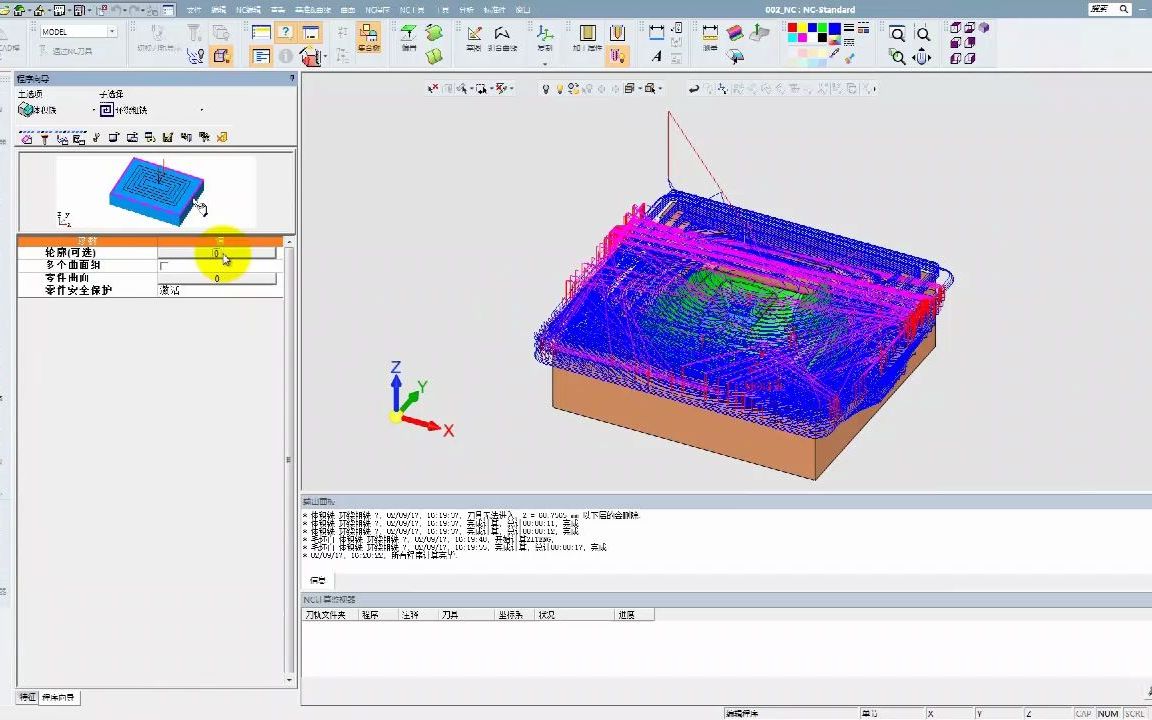
Task: Open the MODEL dropdown list
Action: [111, 32]
